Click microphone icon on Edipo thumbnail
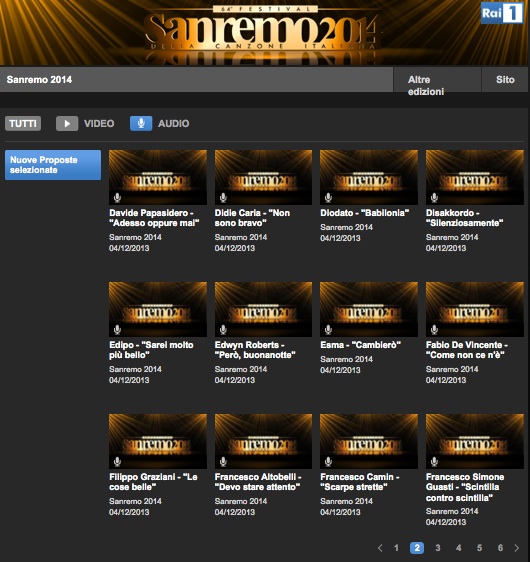This screenshot has height=562, width=530. point(117,329)
